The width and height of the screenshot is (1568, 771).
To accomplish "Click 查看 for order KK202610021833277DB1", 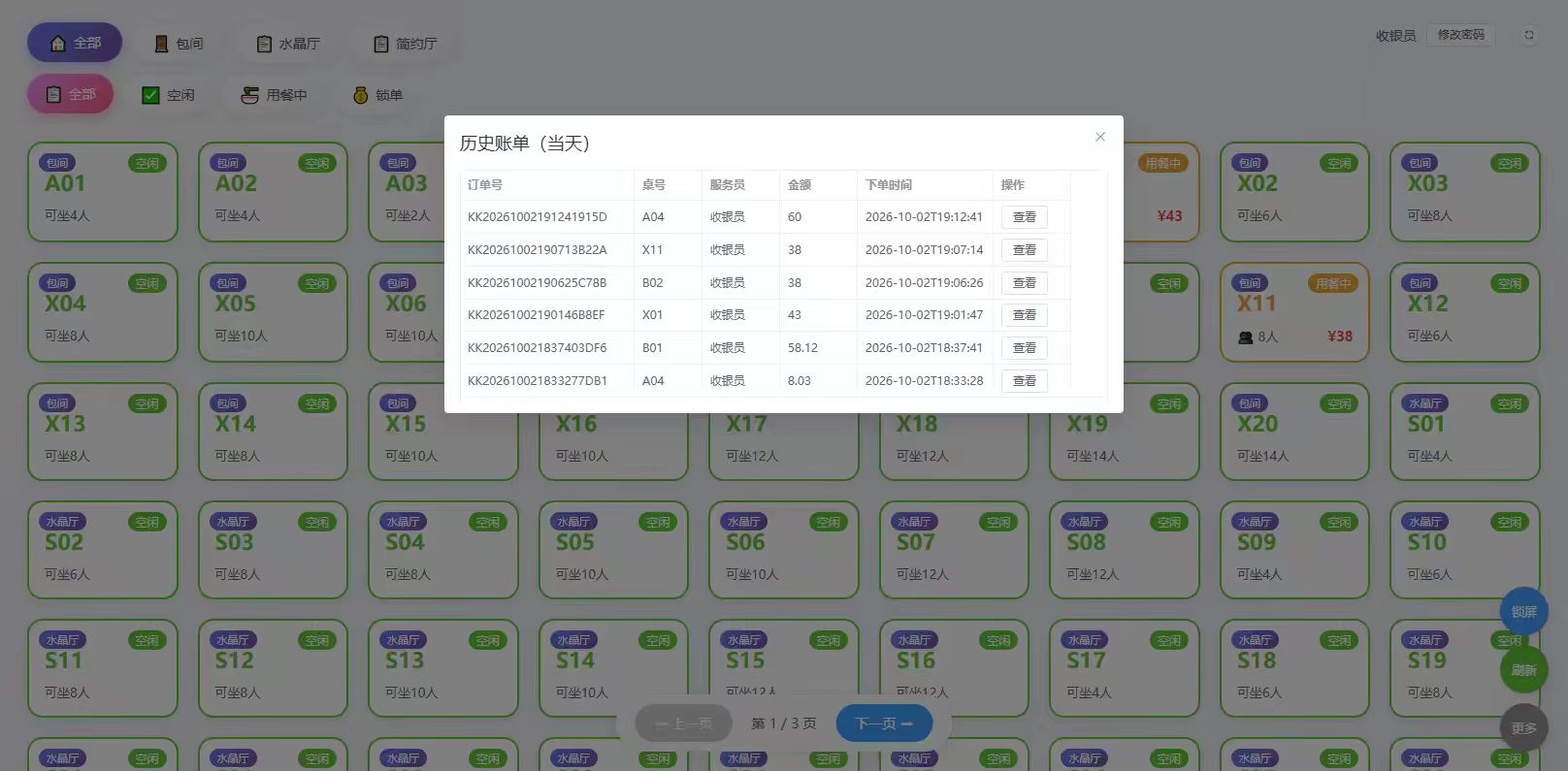I will coord(1025,381).
